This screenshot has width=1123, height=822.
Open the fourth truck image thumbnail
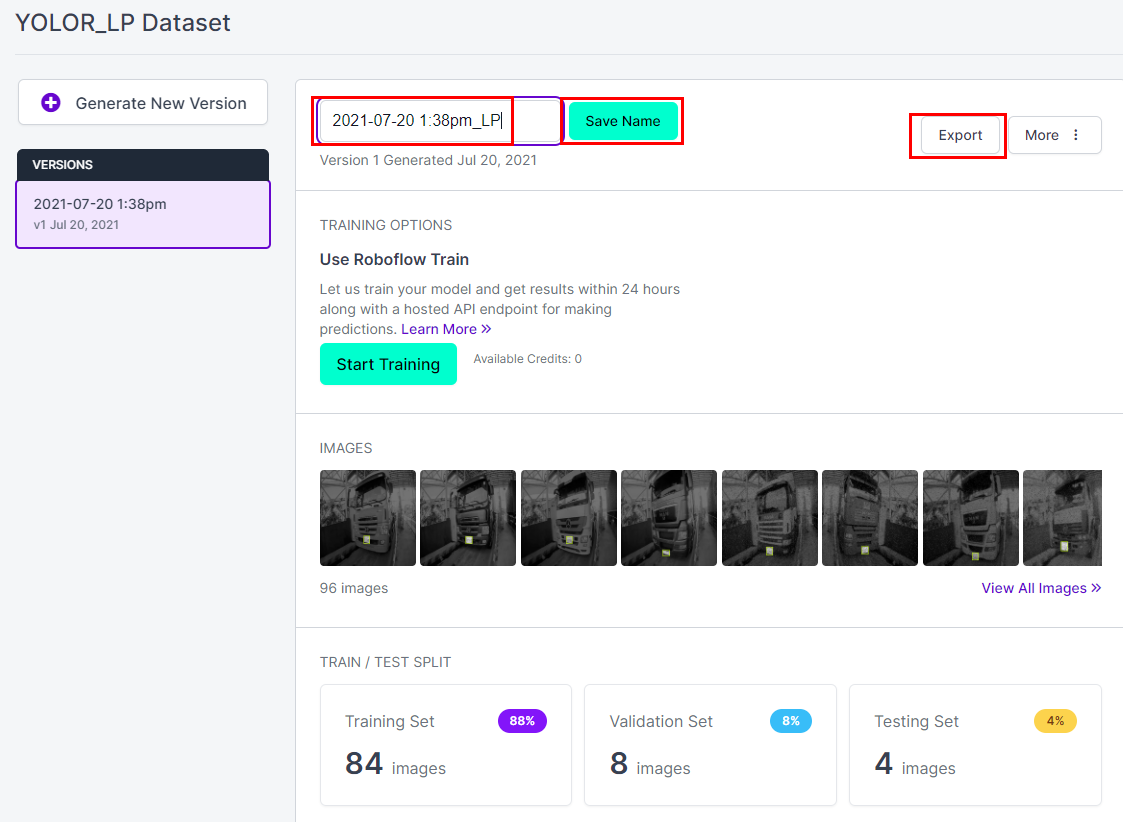point(669,518)
